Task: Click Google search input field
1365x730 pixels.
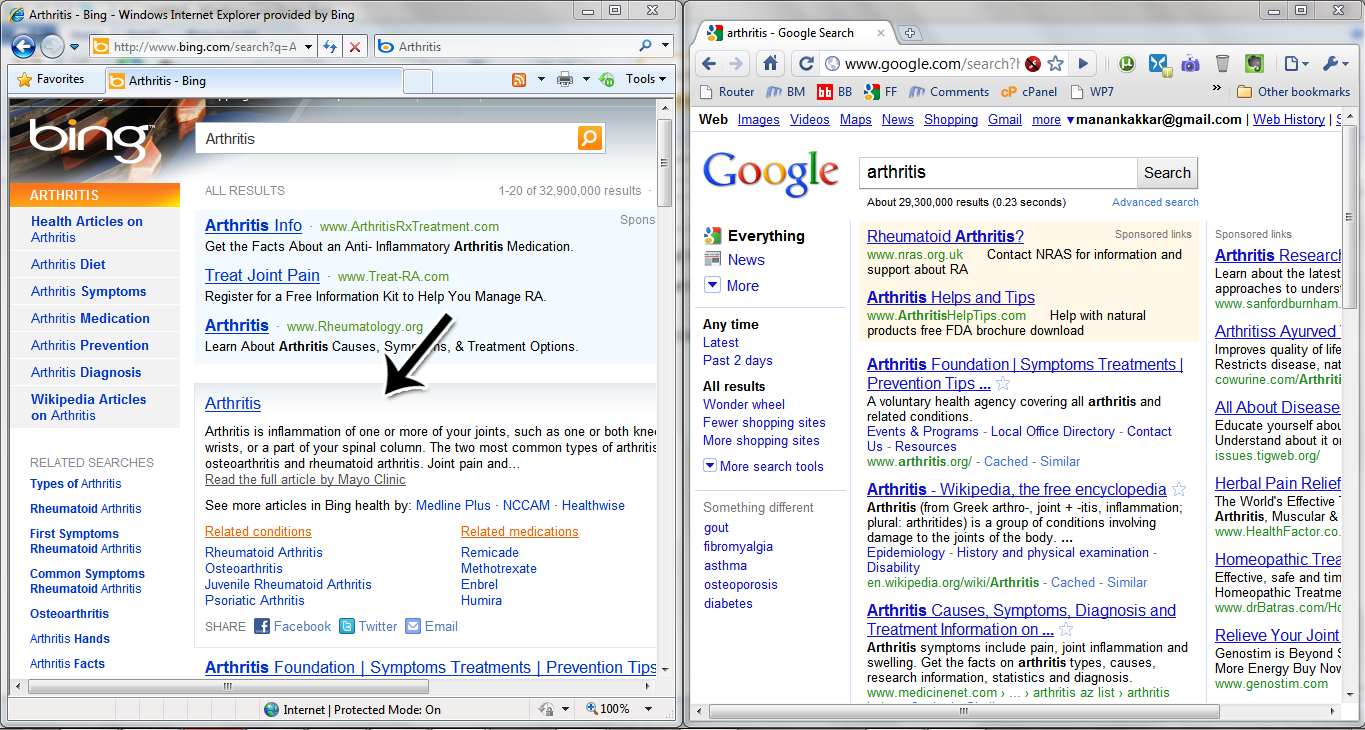Action: 998,172
